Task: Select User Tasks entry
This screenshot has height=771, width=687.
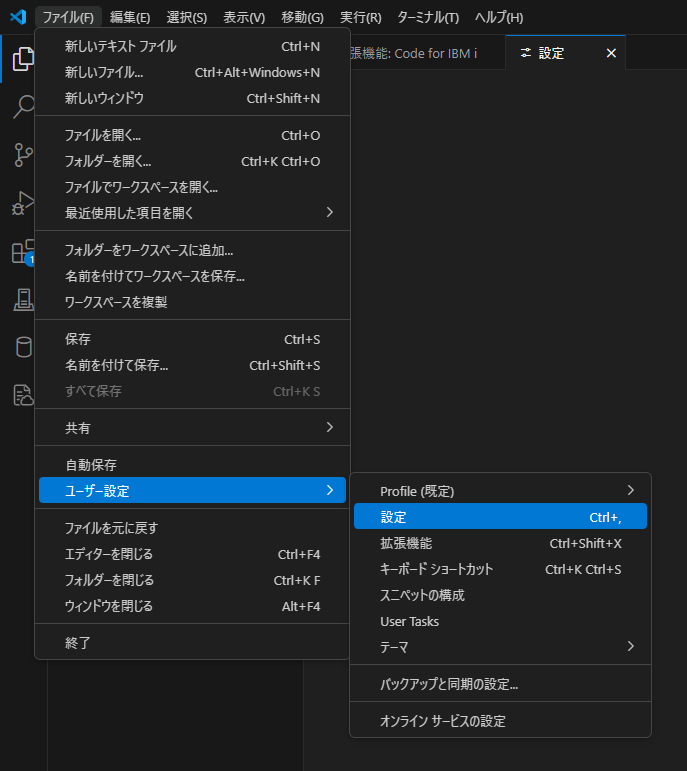Action: click(500, 622)
